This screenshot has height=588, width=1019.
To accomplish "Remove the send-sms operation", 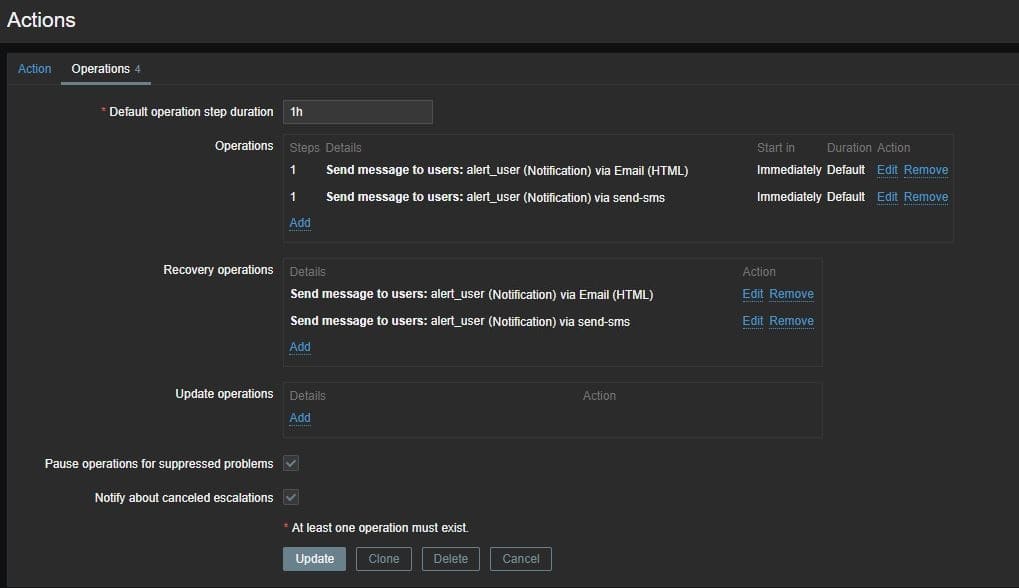I will (x=925, y=197).
